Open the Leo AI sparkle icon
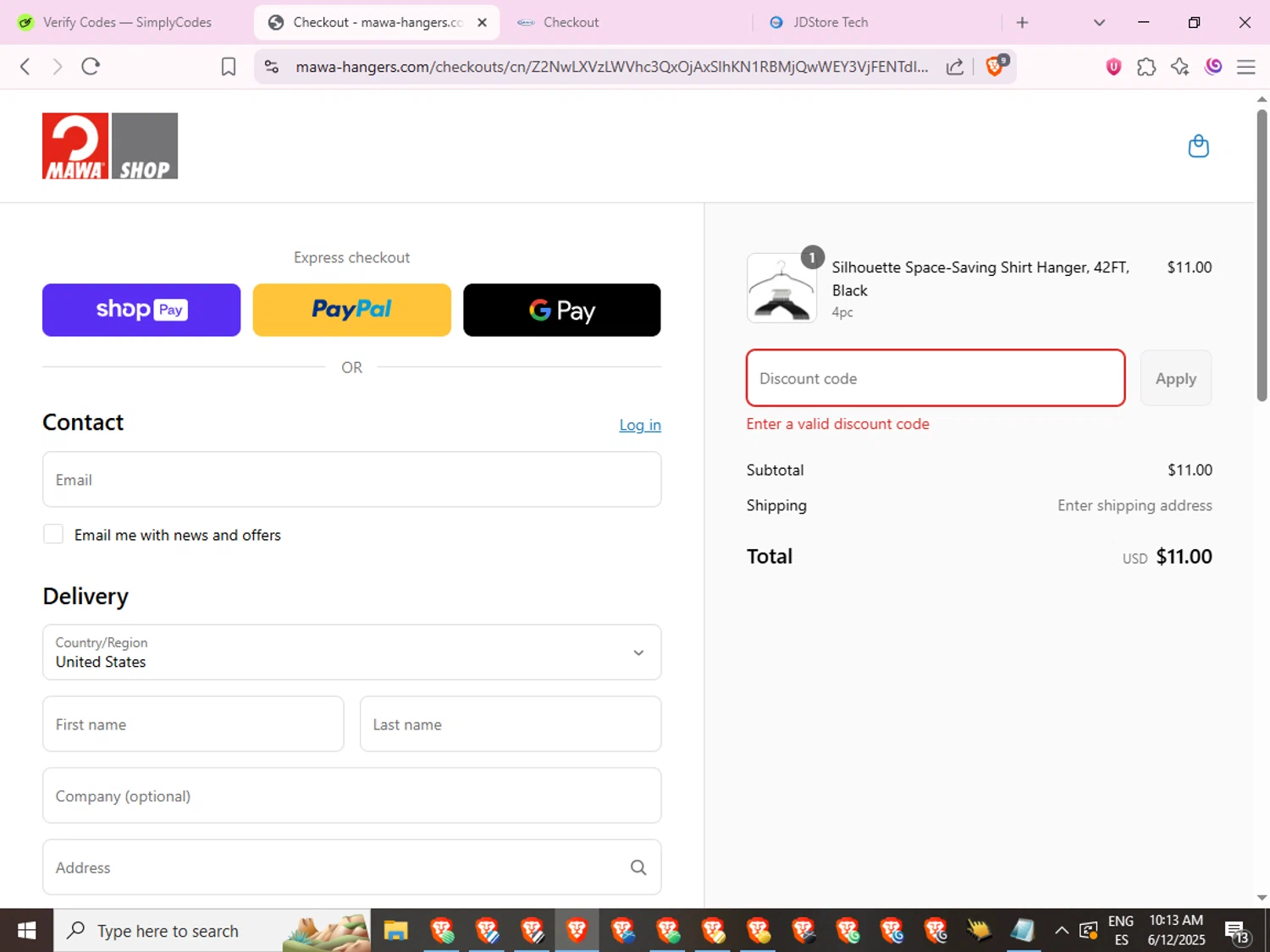The height and width of the screenshot is (952, 1270). coord(1179,67)
